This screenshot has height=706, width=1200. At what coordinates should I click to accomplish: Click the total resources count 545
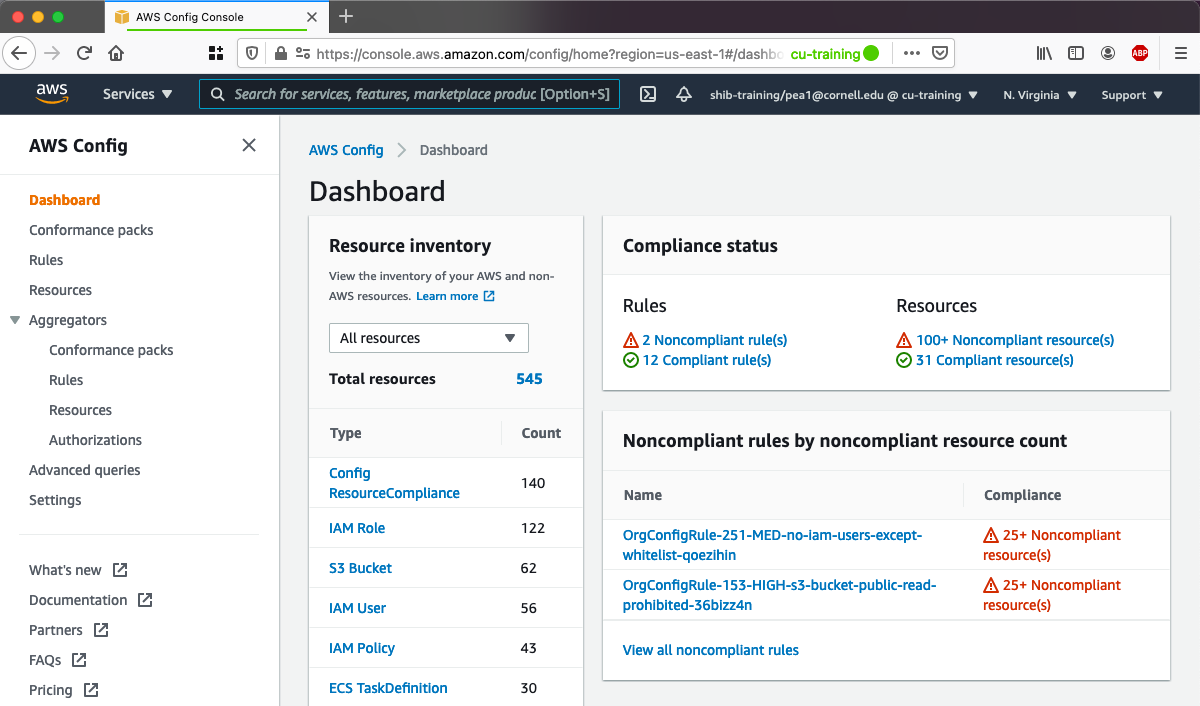tap(529, 379)
